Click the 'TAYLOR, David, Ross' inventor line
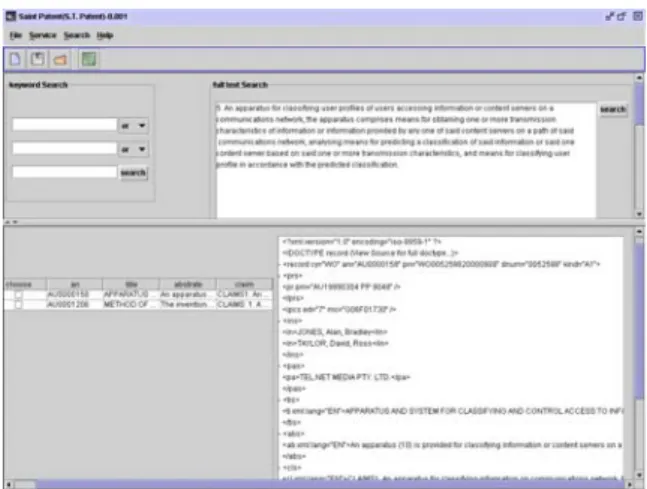Viewport: 647px width, 489px height. point(335,343)
